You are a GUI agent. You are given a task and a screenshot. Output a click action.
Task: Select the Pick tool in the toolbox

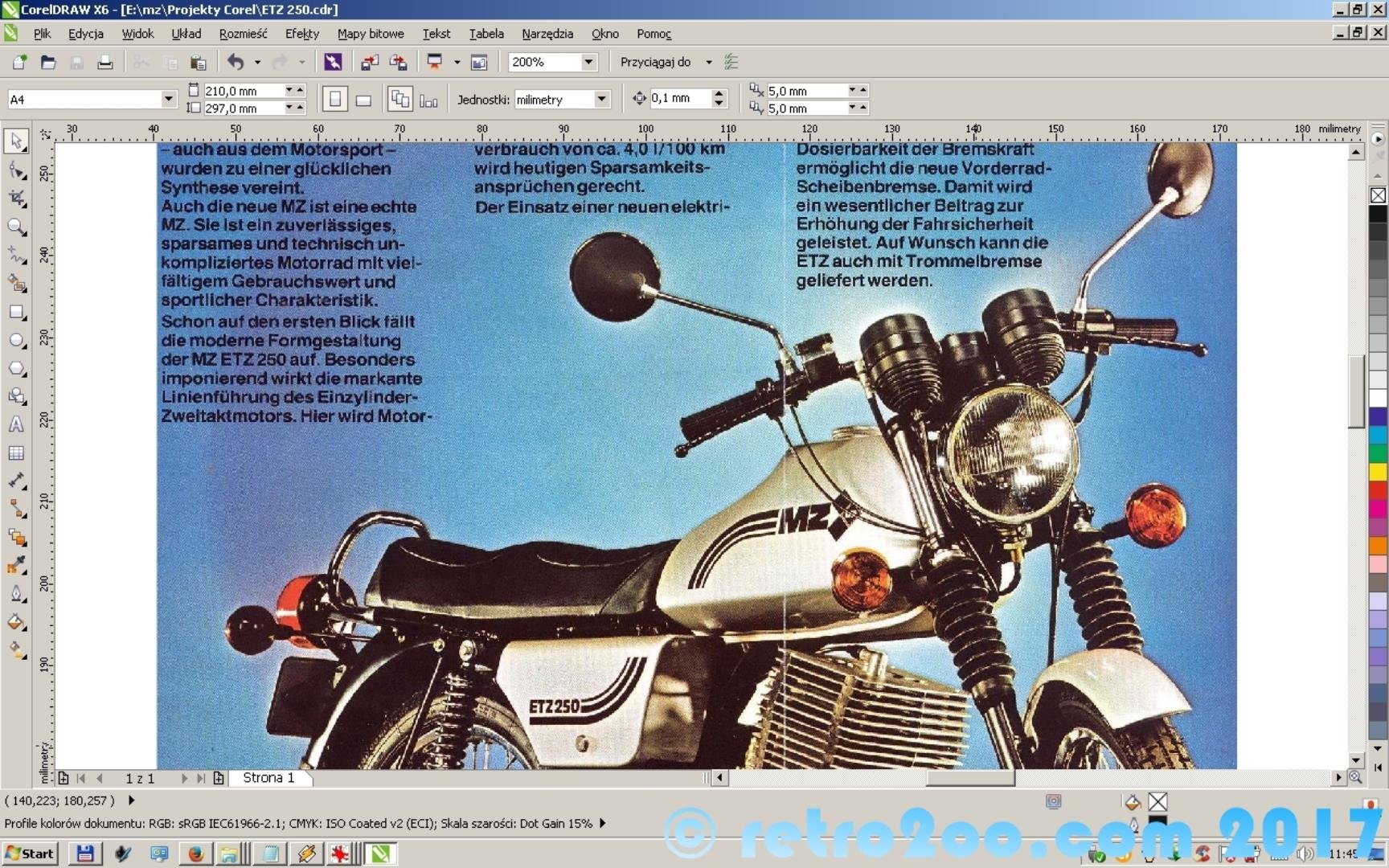tap(16, 141)
